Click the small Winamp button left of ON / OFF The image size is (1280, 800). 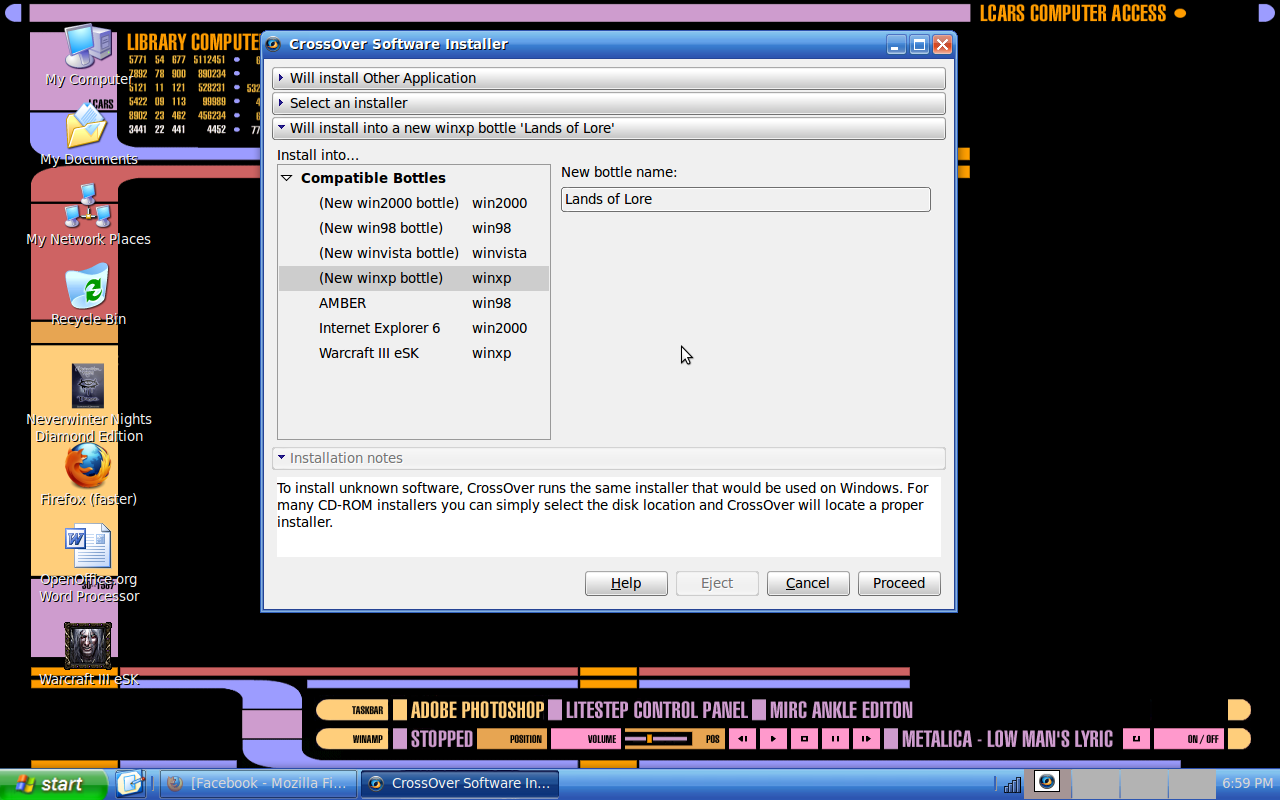click(x=1136, y=739)
